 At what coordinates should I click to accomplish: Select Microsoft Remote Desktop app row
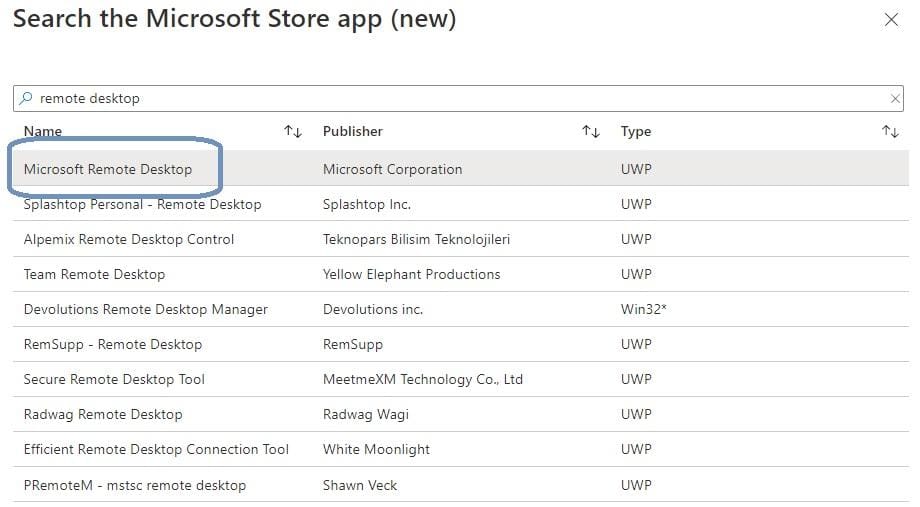coord(108,169)
